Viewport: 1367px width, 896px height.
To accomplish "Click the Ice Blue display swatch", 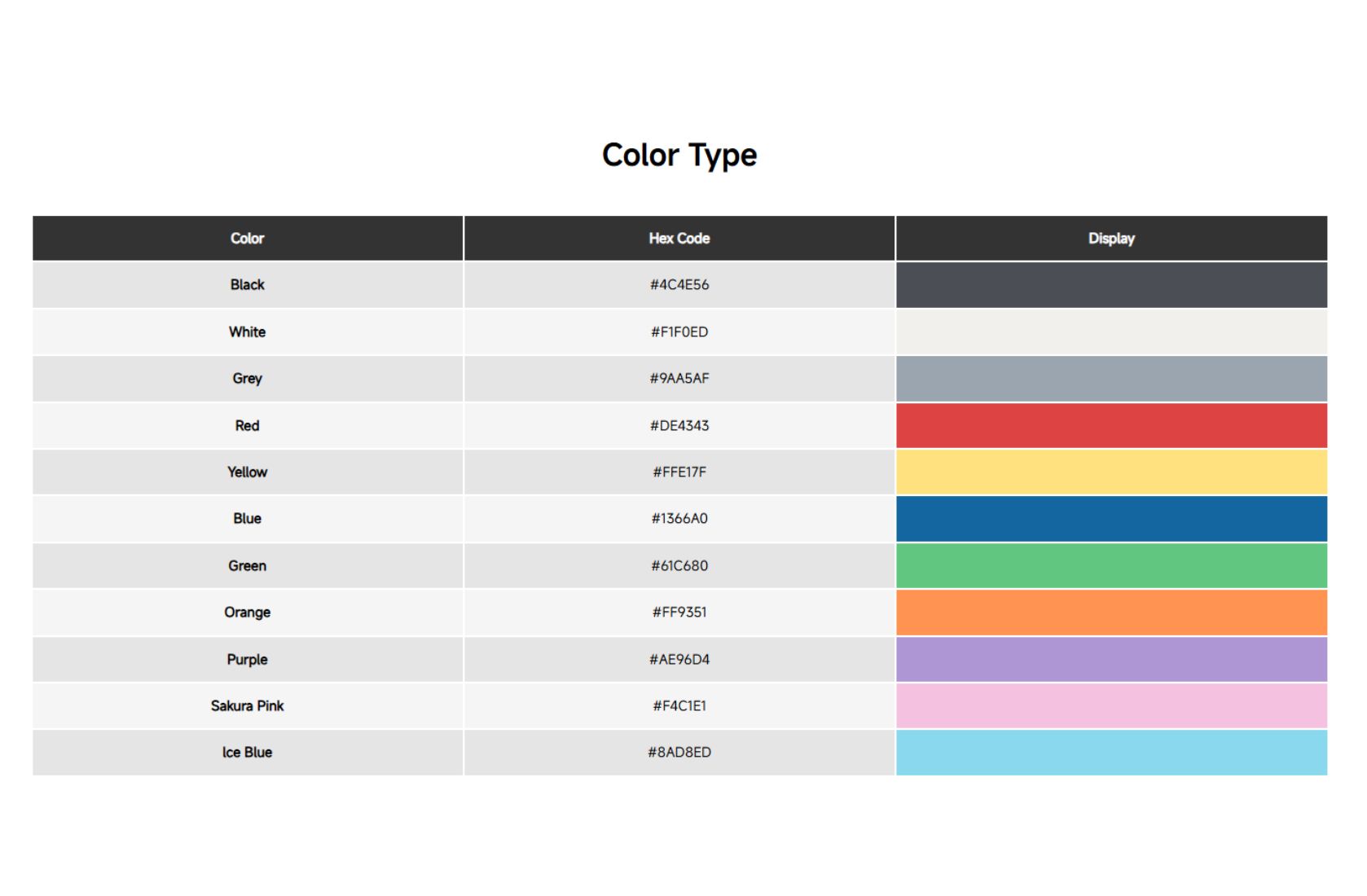I will [1110, 753].
